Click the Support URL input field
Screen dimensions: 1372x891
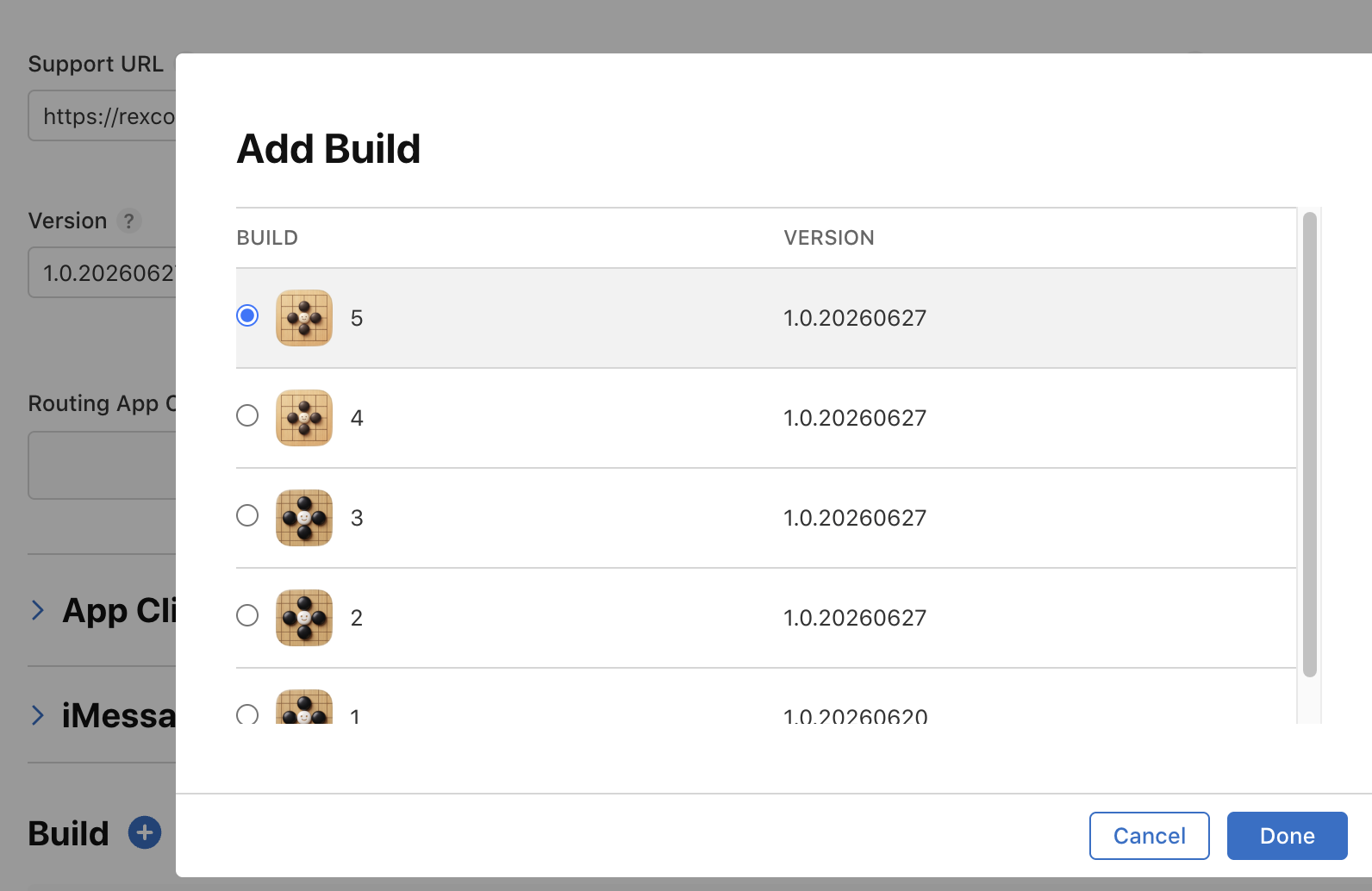(102, 115)
